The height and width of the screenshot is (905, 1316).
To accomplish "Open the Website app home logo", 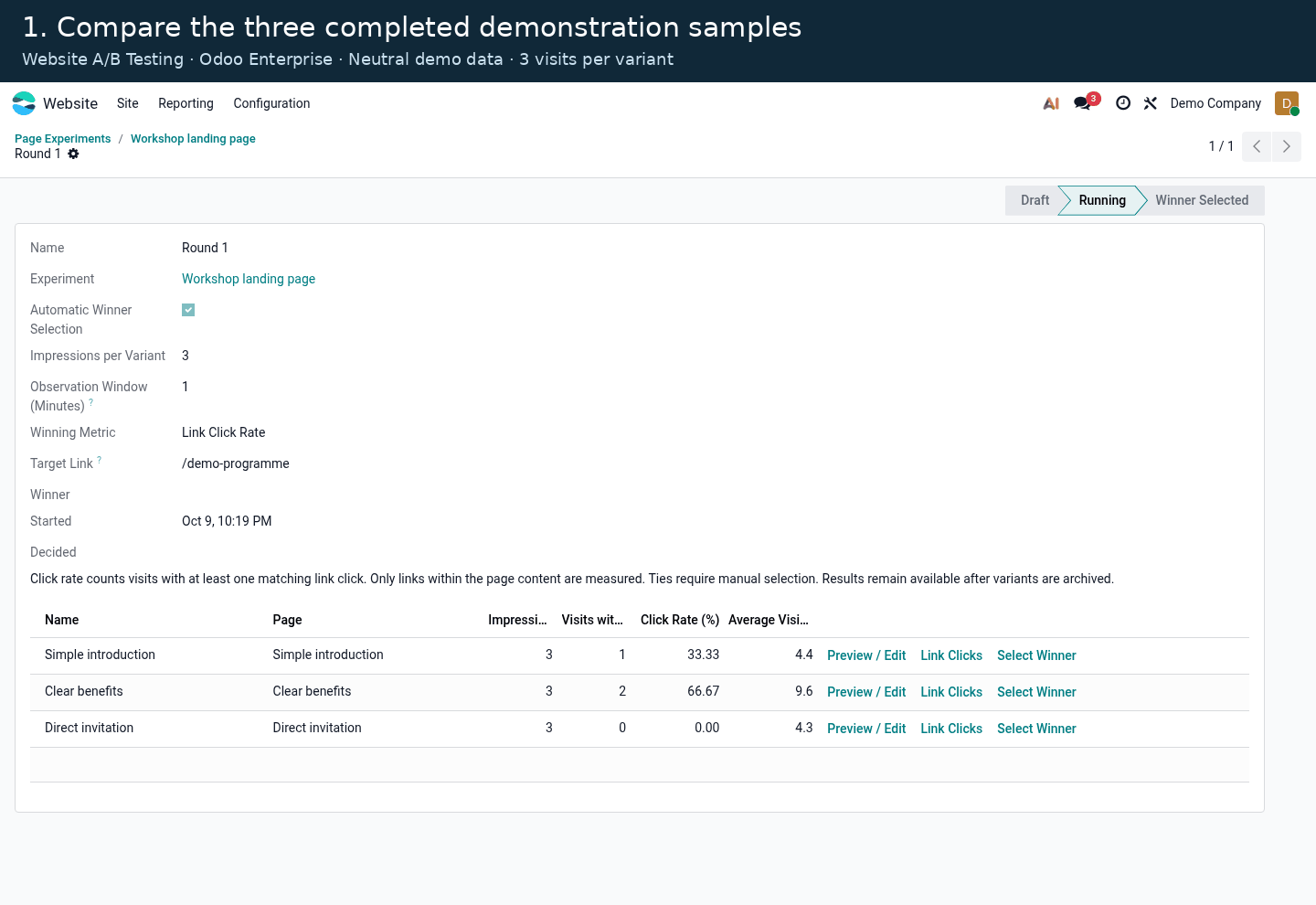I will [x=24, y=103].
